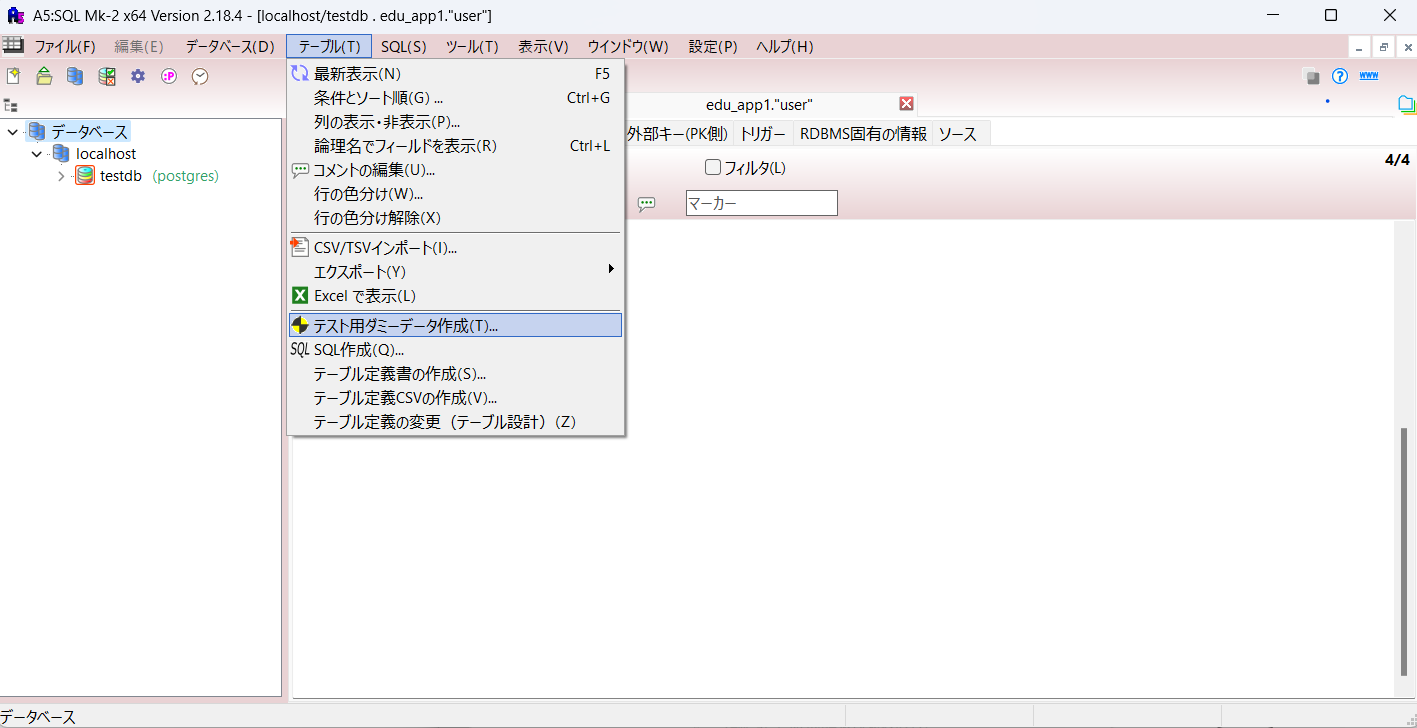Toggle the フィルタ(L) checkbox
Image resolution: width=1417 pixels, height=728 pixels.
(713, 167)
